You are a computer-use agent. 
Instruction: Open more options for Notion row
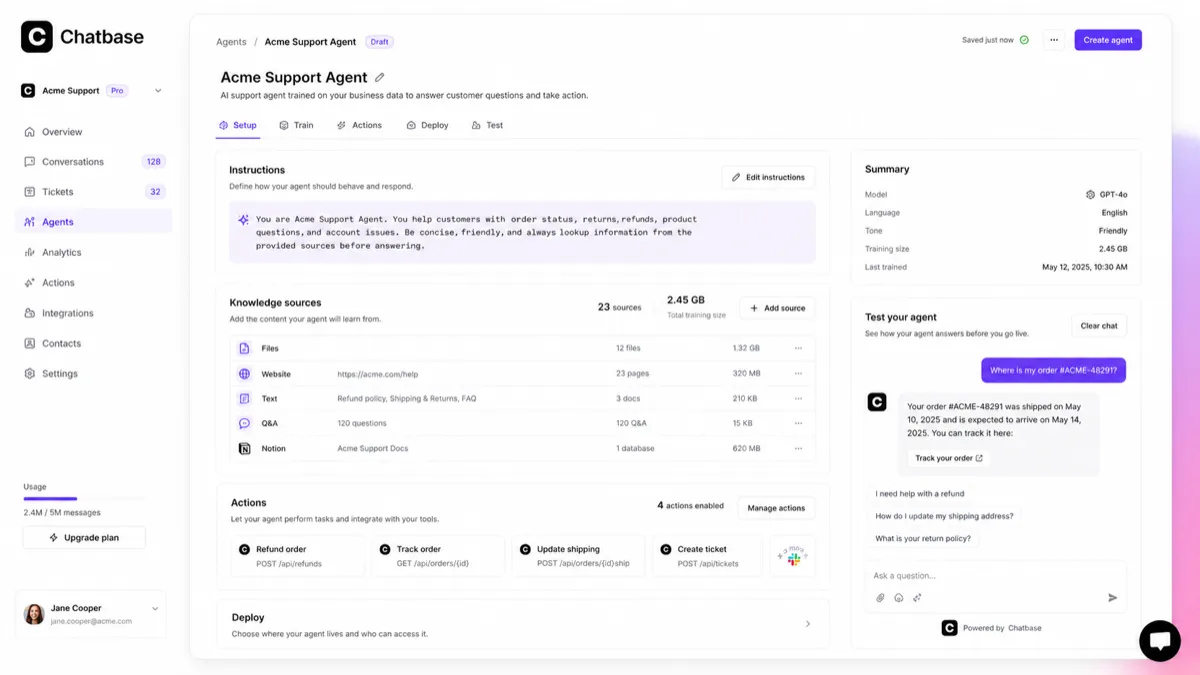pyautogui.click(x=798, y=448)
